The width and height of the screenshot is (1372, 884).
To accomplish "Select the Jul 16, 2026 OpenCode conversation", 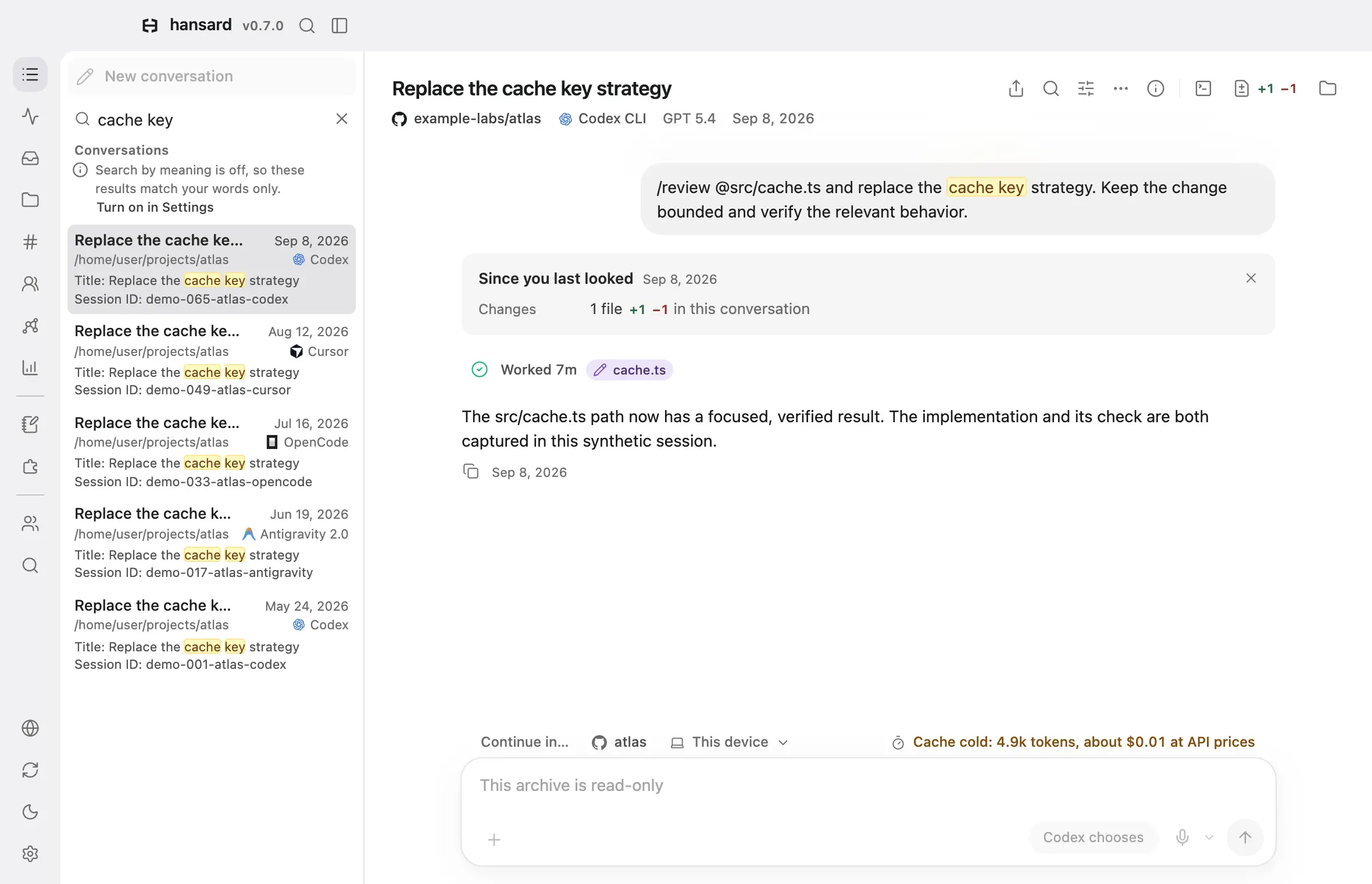I will tap(212, 452).
